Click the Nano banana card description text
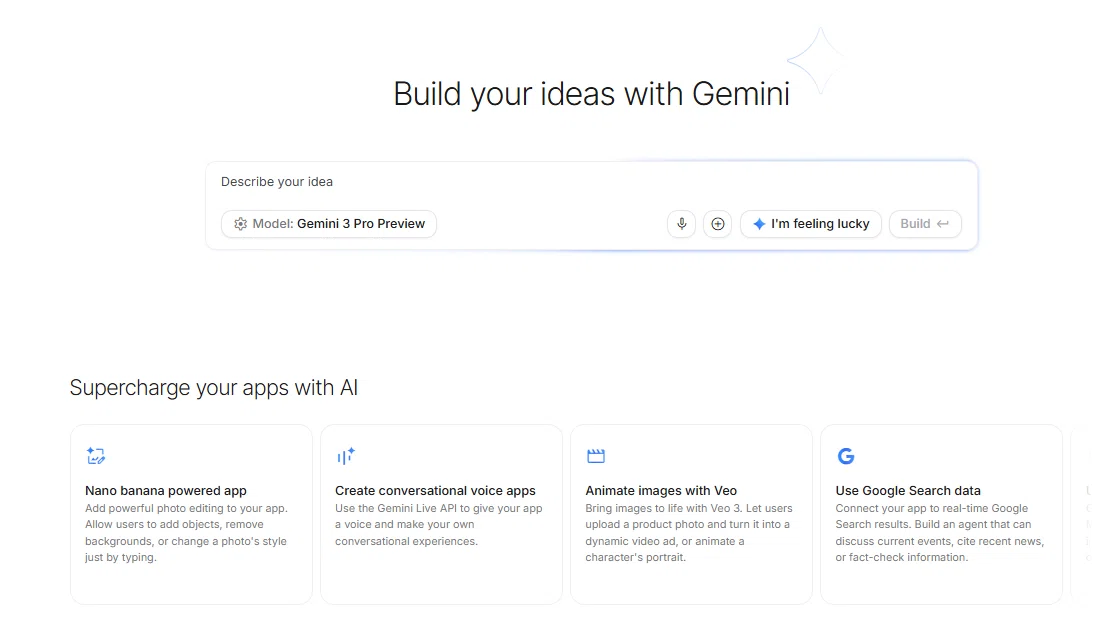Viewport: 1093px width, 637px height. point(186,532)
